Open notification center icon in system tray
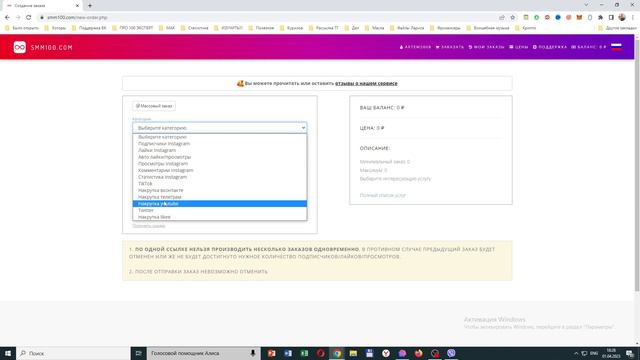Screen dimensions: 640x360 [x=630, y=353]
